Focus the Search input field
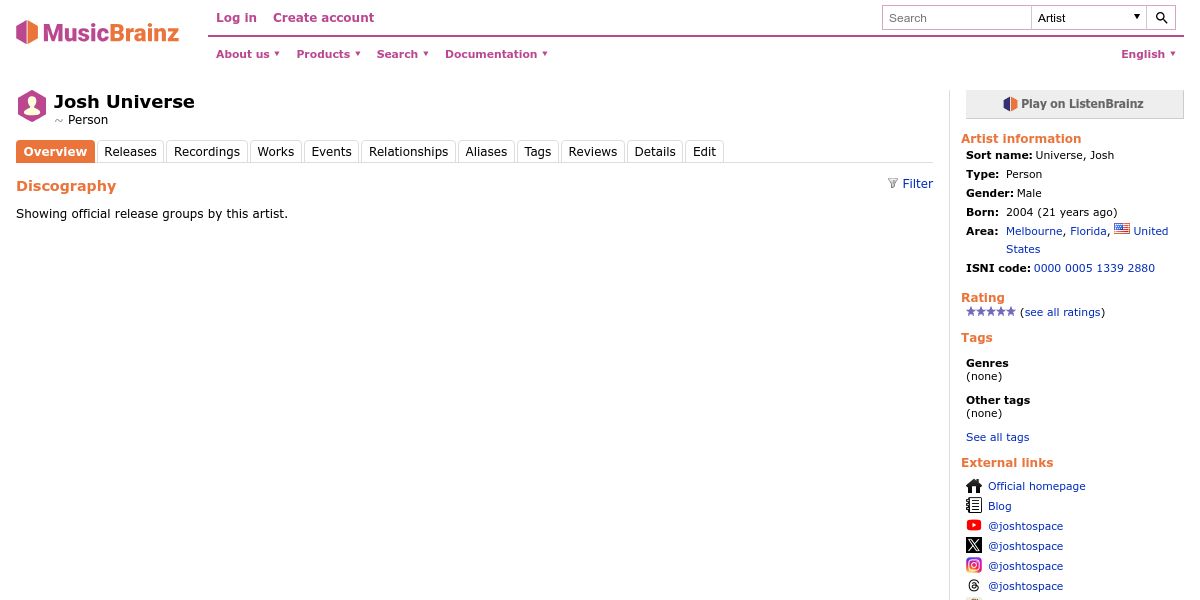 [957, 18]
